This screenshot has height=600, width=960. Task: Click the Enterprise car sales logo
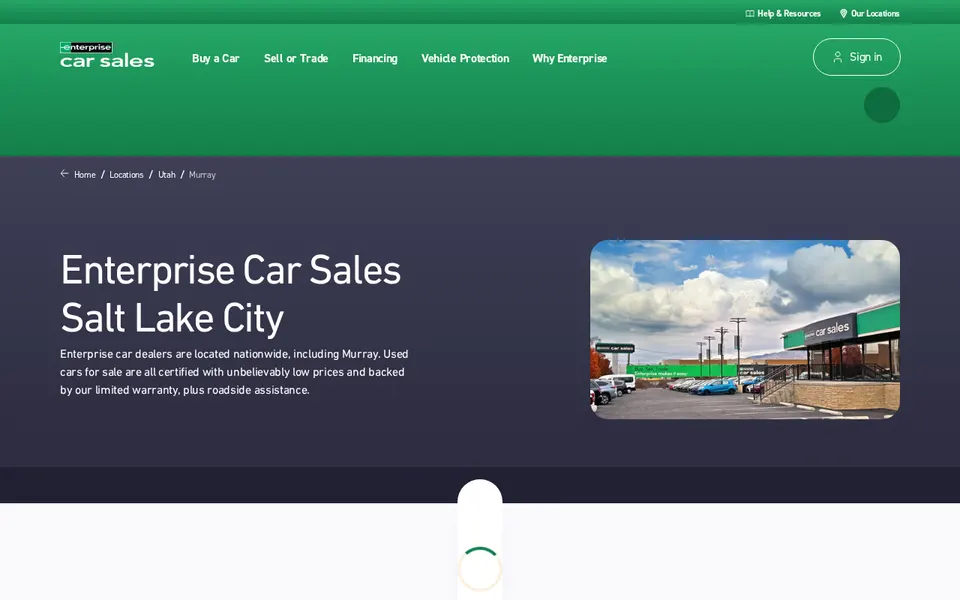107,54
